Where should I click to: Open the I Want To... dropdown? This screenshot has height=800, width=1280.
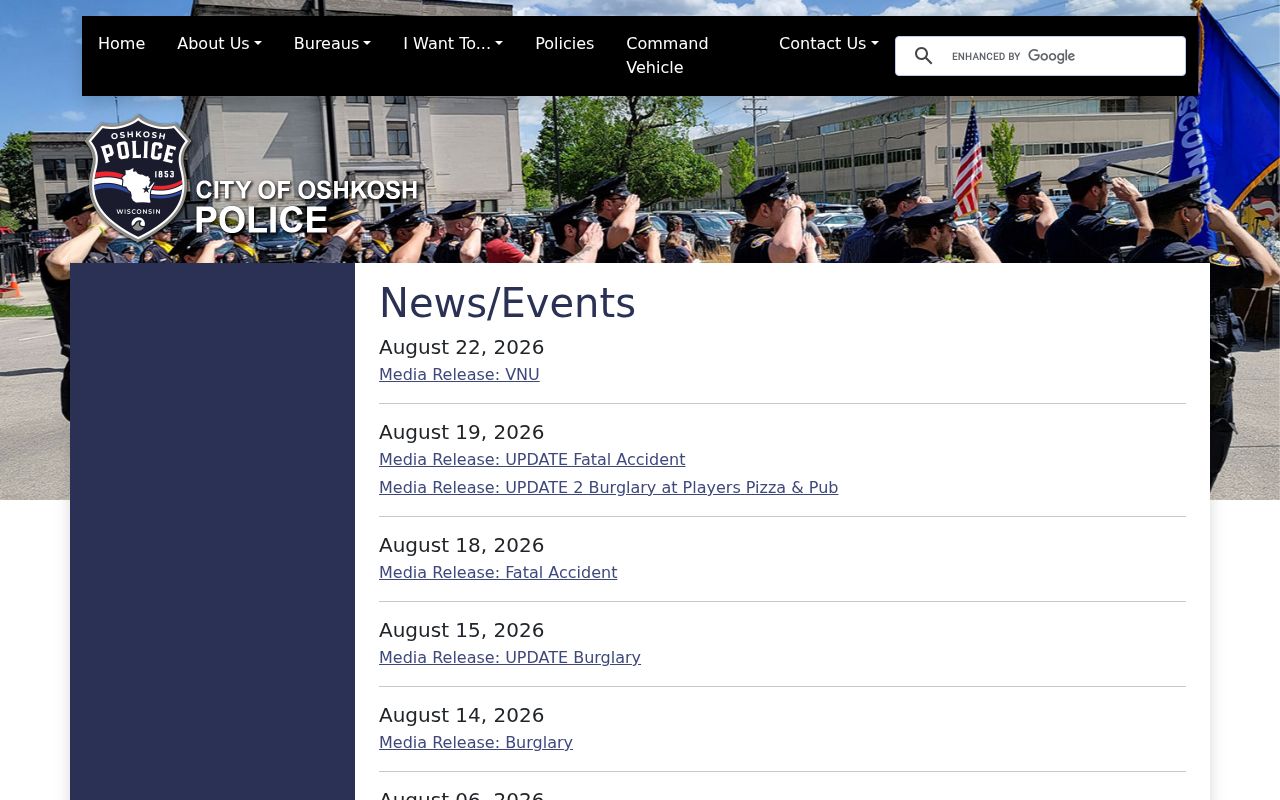453,44
